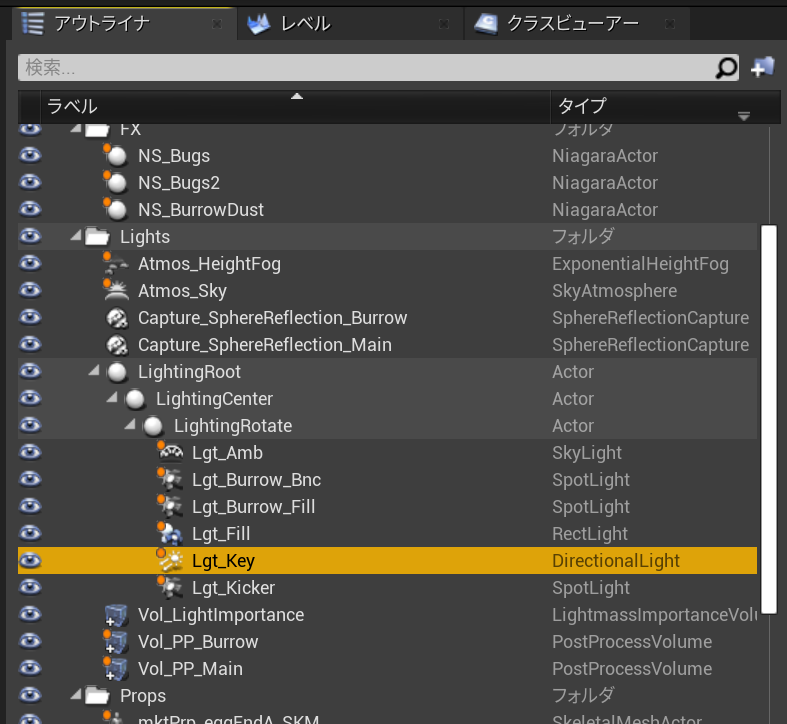Click the NS_BurrowDust actor icon
Viewport: 787px width, 724px height.
point(116,210)
